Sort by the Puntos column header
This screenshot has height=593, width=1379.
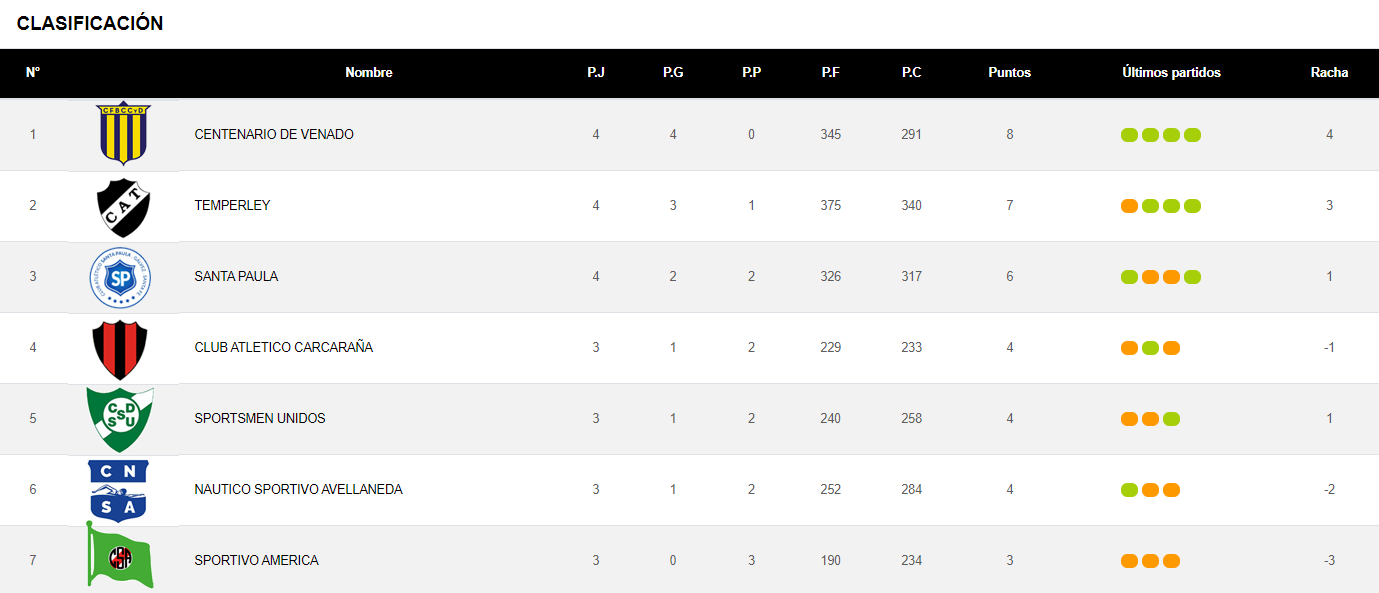[1009, 73]
